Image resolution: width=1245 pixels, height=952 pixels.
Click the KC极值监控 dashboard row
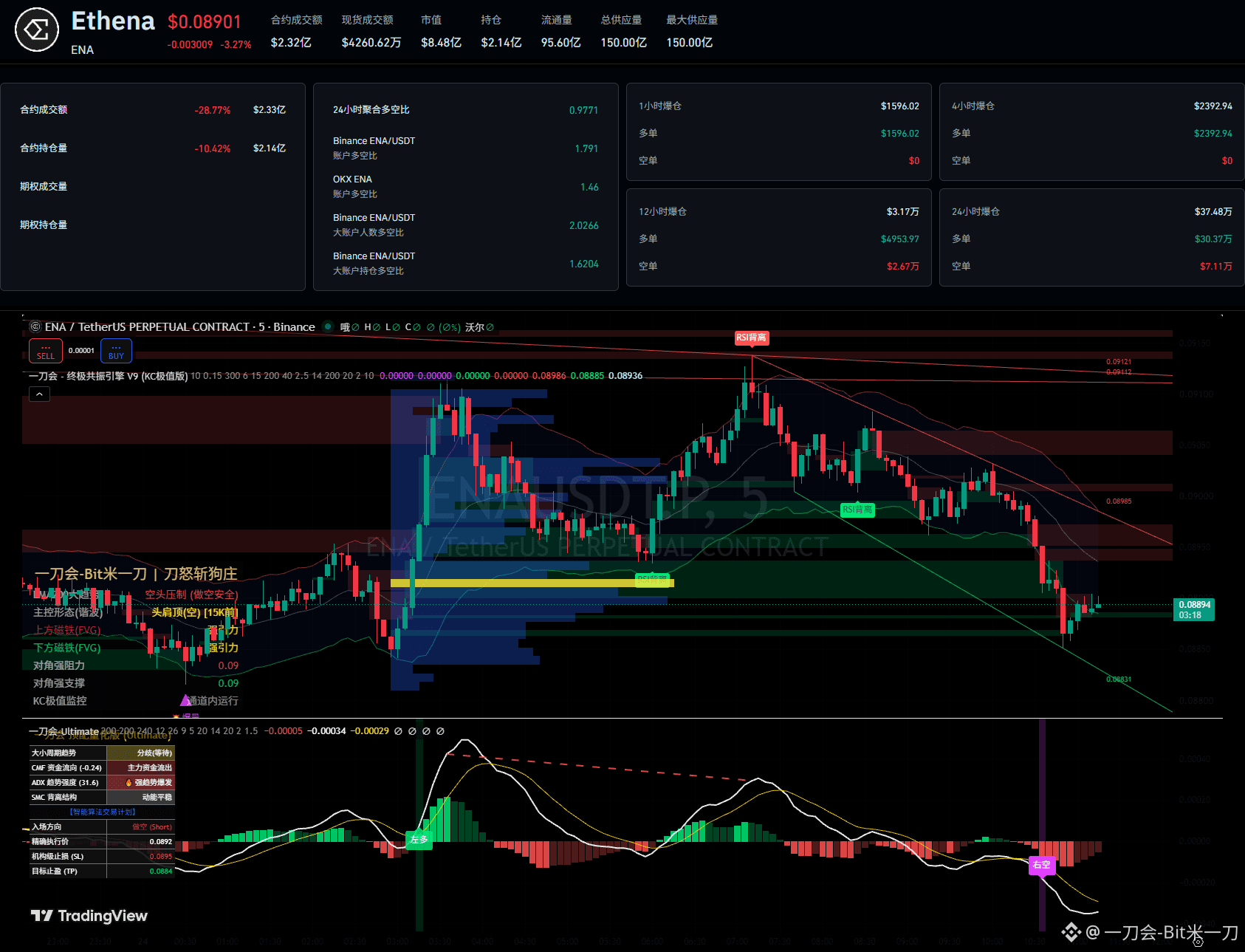click(x=136, y=701)
